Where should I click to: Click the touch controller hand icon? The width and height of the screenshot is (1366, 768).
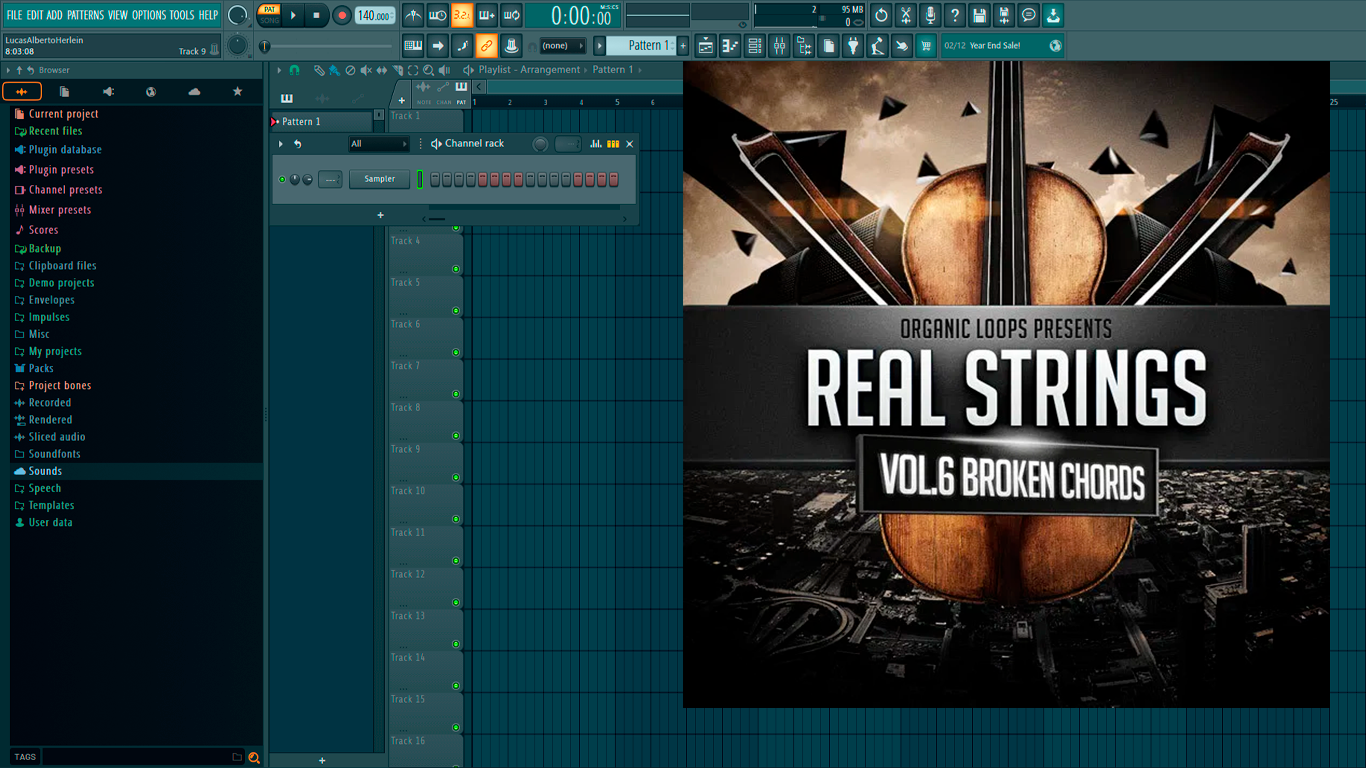[902, 45]
